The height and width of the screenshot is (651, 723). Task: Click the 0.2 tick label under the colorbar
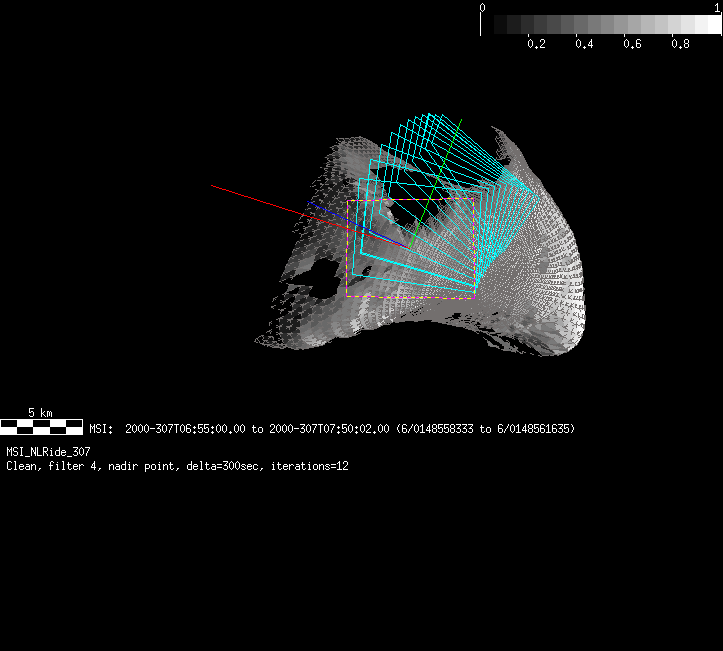coord(536,45)
